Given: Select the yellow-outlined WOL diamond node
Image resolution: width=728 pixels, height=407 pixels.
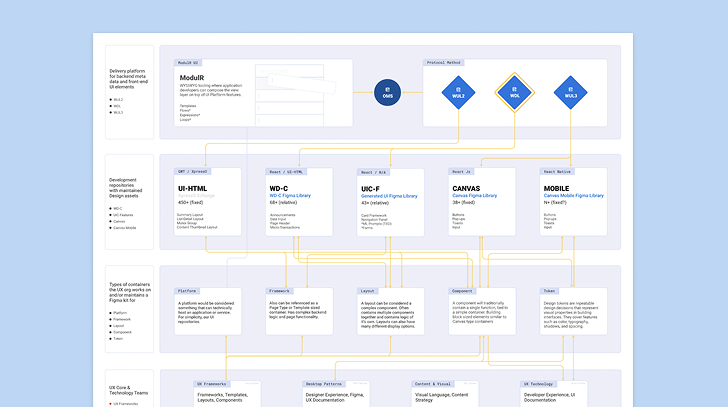Looking at the screenshot, I should point(515,94).
